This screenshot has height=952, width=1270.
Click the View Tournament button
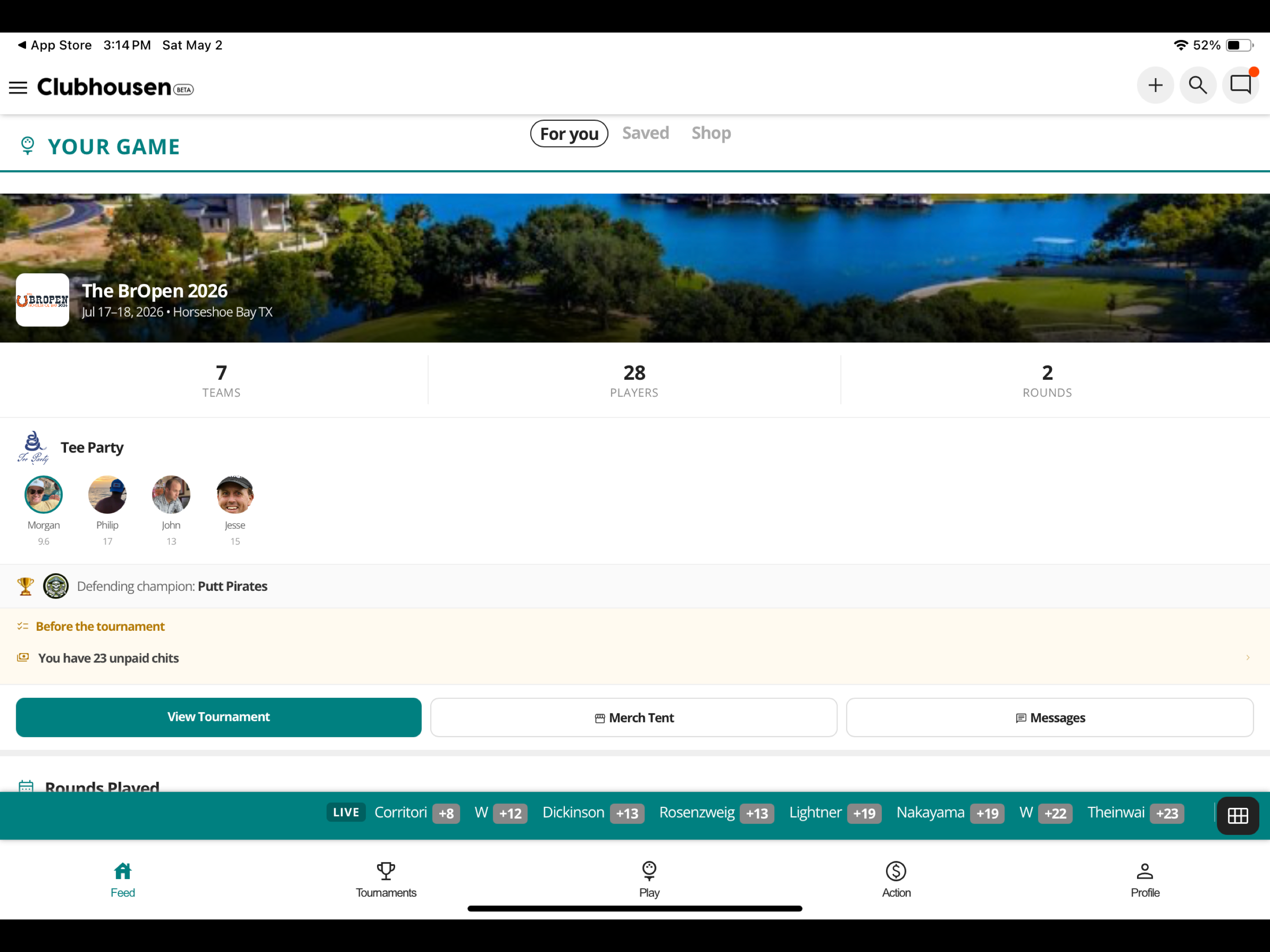pos(218,717)
